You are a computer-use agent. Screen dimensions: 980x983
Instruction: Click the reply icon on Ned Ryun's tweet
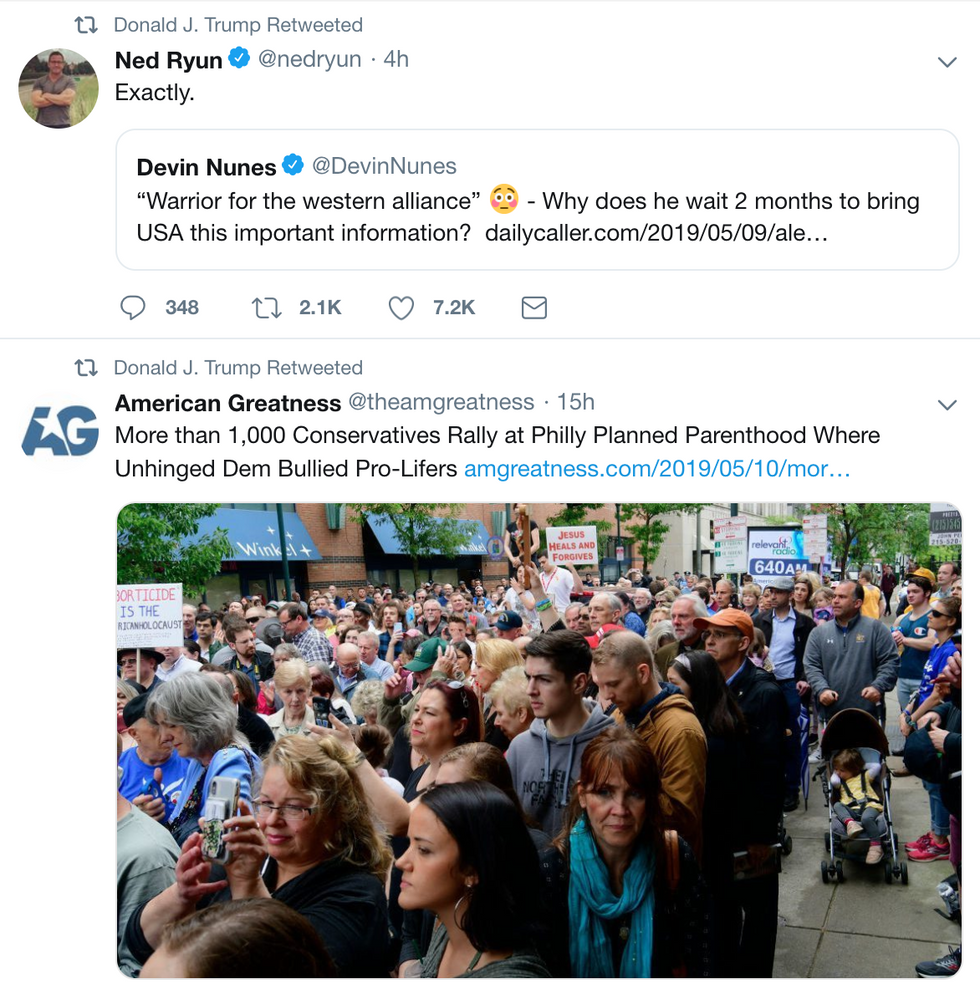coord(132,308)
